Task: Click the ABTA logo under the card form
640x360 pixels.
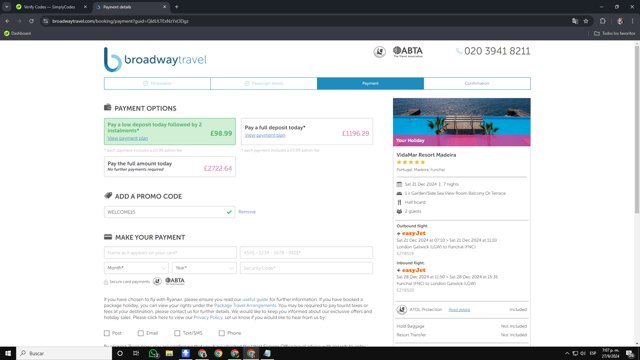Action: (x=175, y=281)
